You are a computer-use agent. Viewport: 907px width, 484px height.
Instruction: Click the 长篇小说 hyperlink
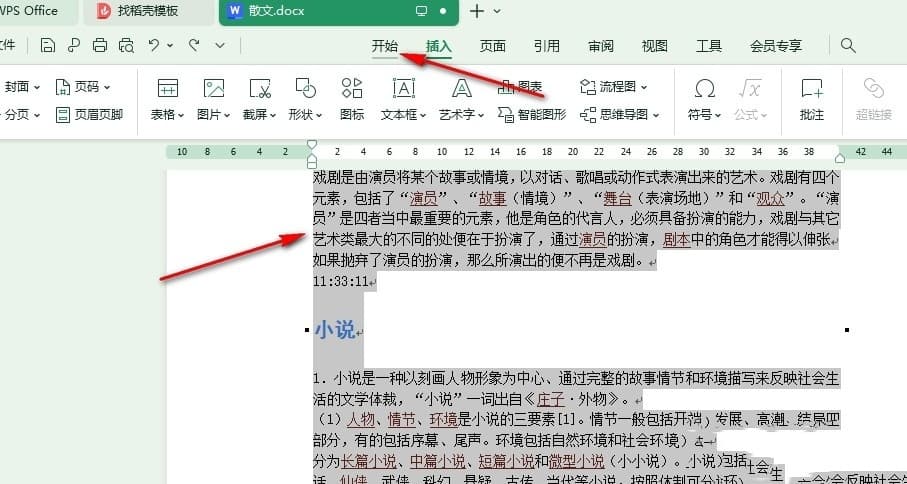pyautogui.click(x=368, y=461)
